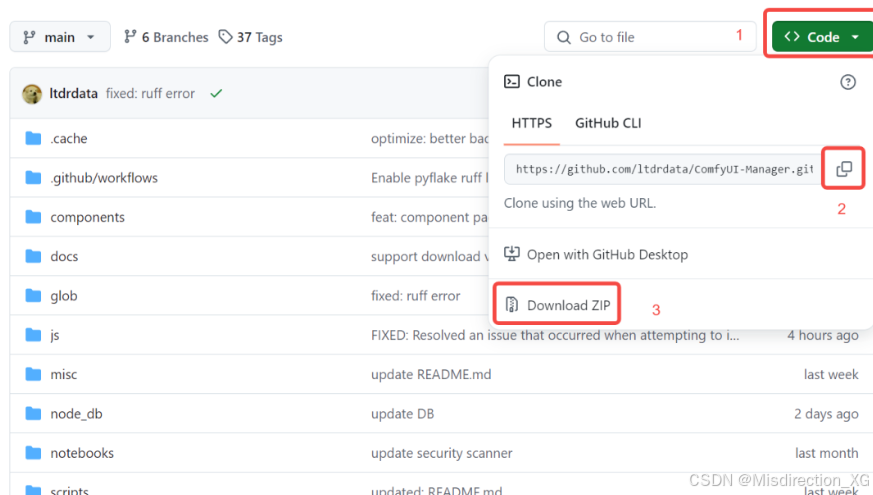The width and height of the screenshot is (873, 495).
Task: Click the help question mark icon in Clone panel
Action: (847, 82)
